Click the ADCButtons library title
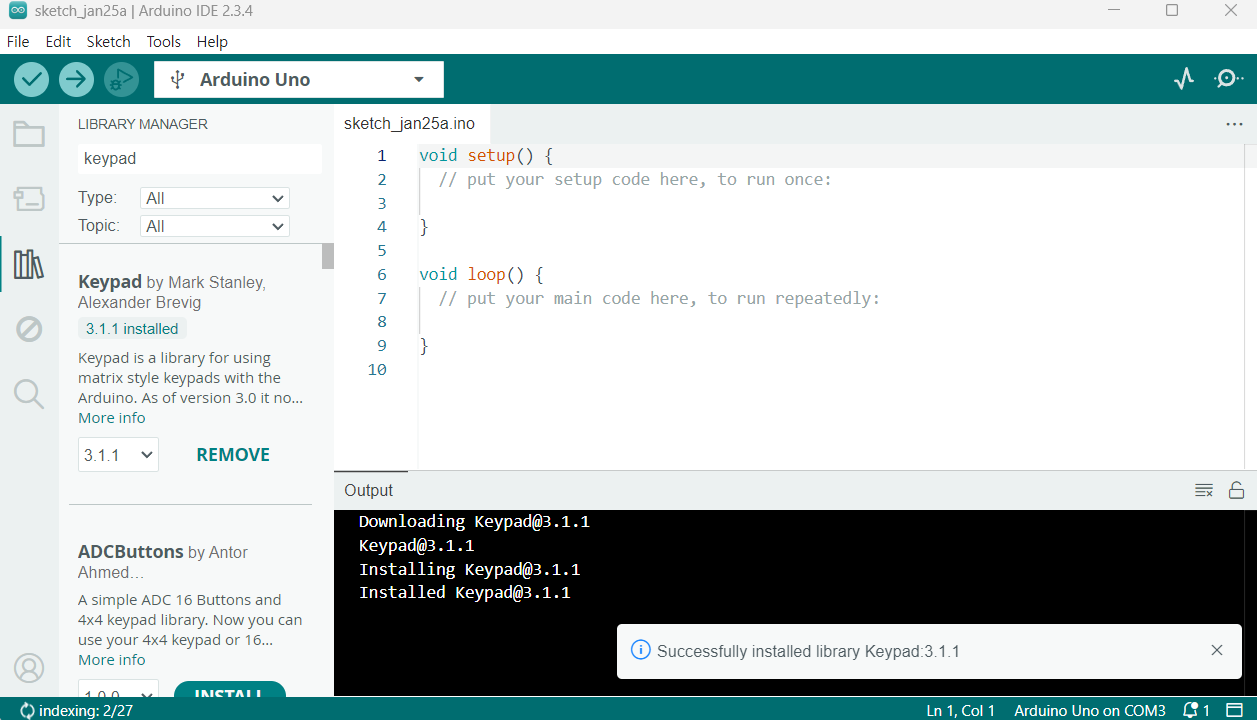The height and width of the screenshot is (720, 1257). tap(131, 552)
